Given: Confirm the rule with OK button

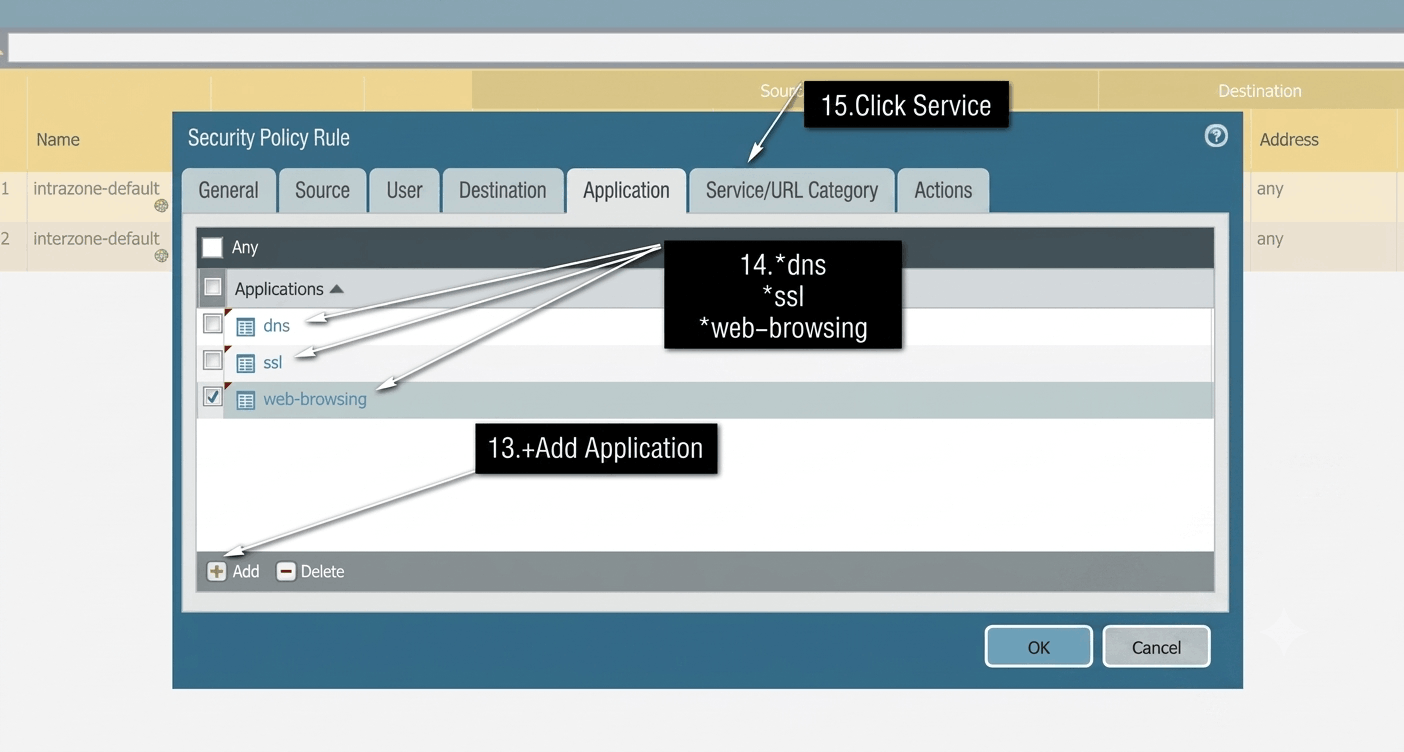Looking at the screenshot, I should [1039, 647].
